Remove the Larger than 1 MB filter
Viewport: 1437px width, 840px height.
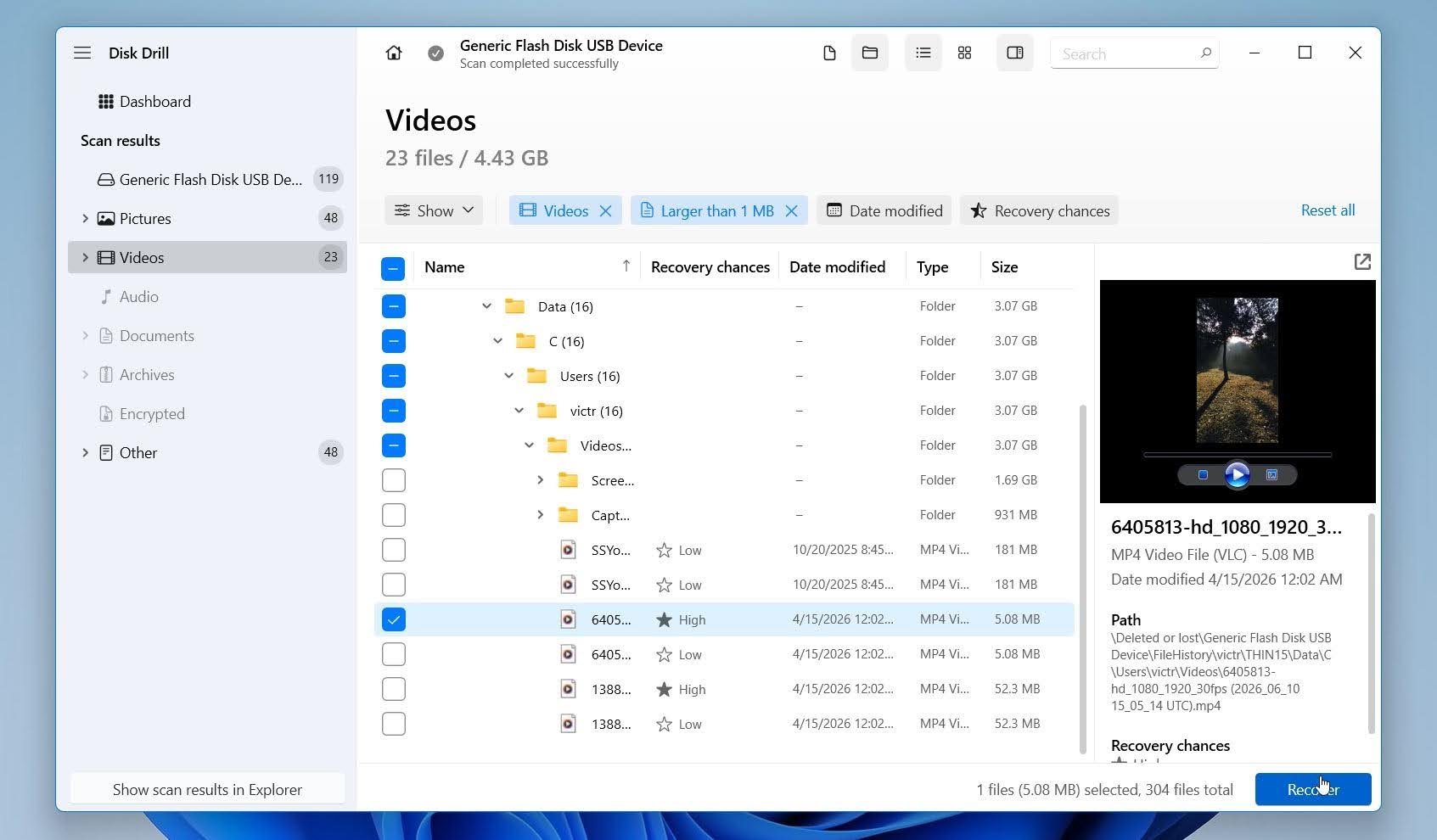pos(791,211)
